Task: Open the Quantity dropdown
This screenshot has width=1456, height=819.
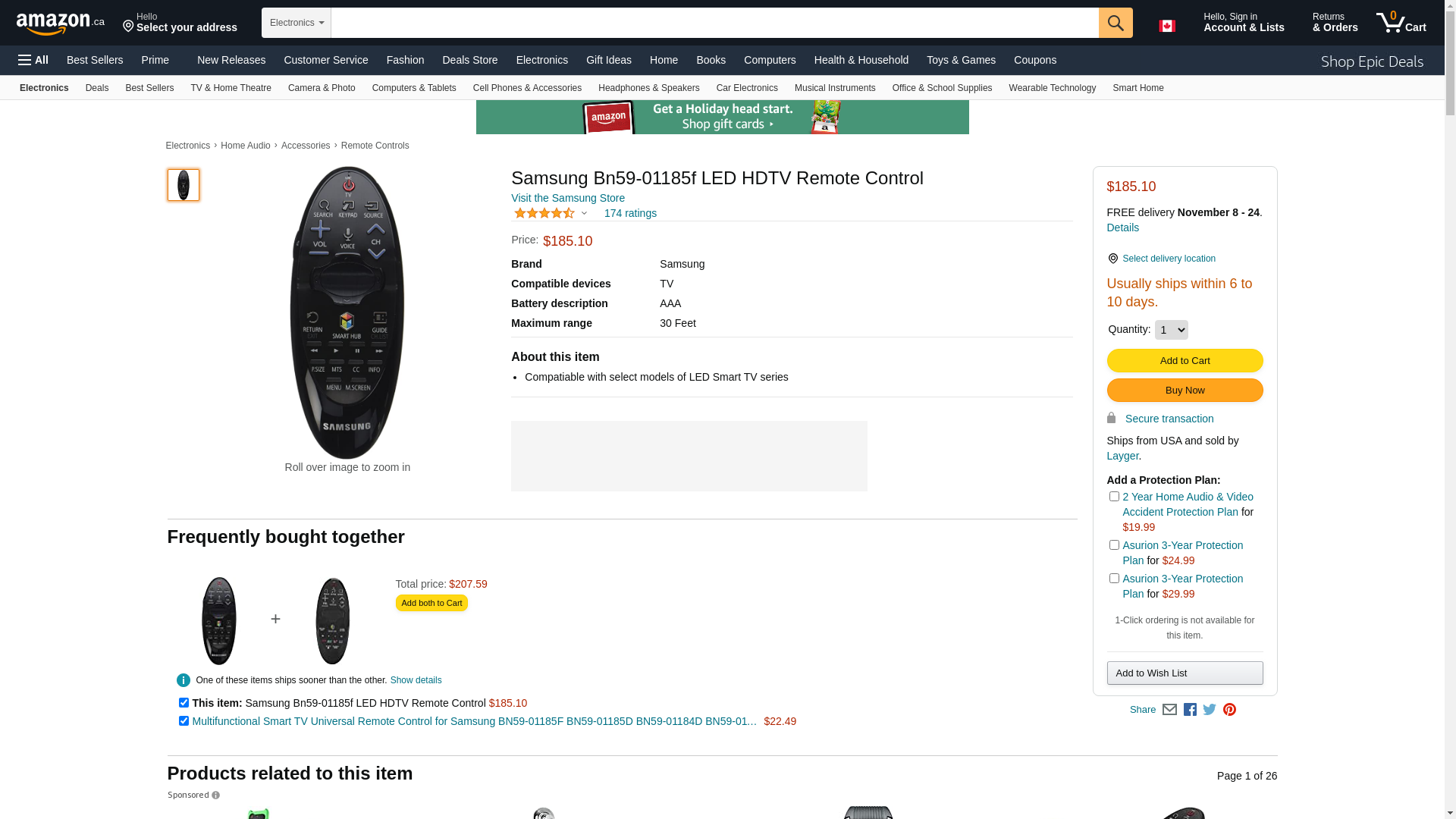Action: [1171, 330]
